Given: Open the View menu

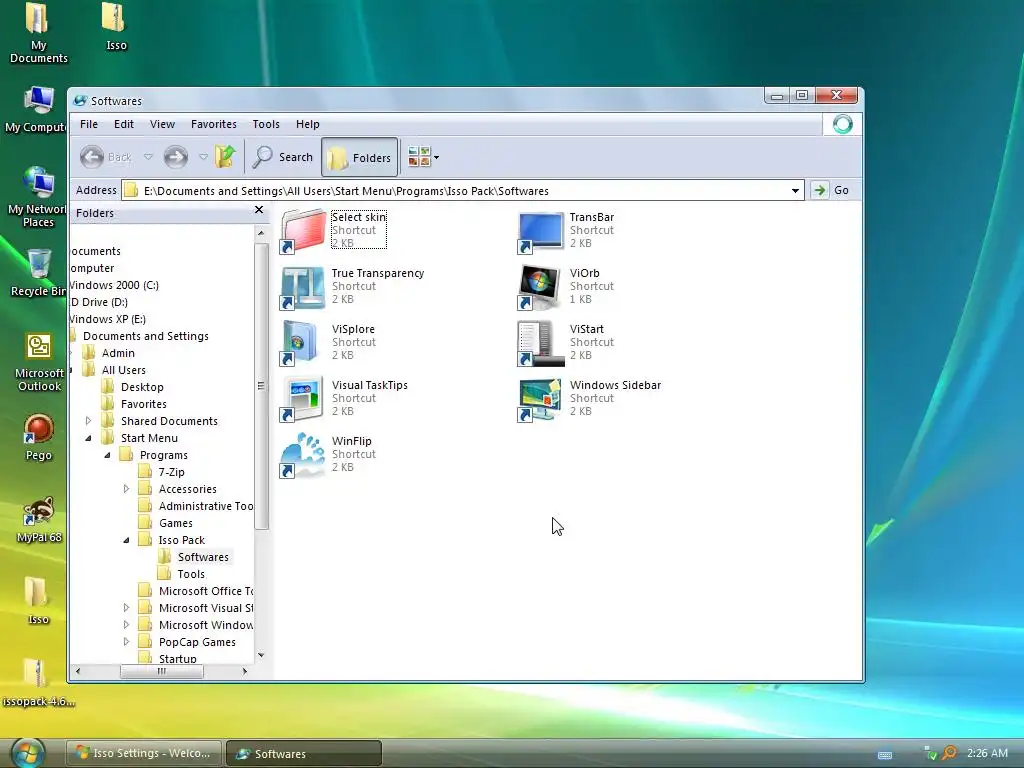Looking at the screenshot, I should point(162,124).
